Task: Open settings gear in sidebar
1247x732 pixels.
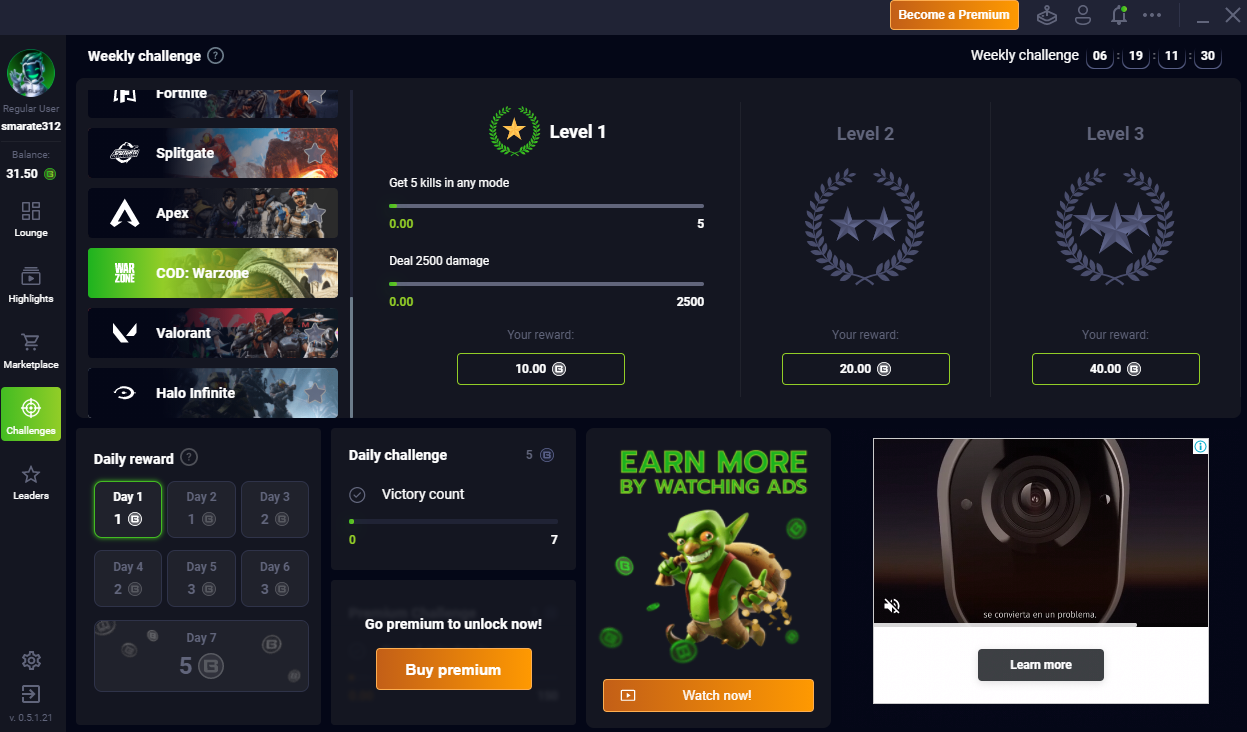Action: (31, 660)
